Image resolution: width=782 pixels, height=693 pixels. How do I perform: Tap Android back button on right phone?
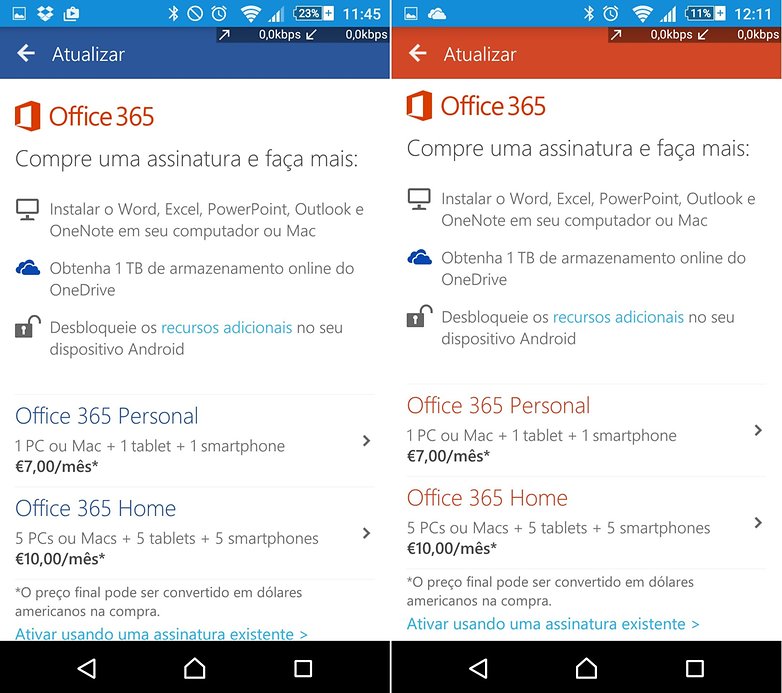point(479,668)
